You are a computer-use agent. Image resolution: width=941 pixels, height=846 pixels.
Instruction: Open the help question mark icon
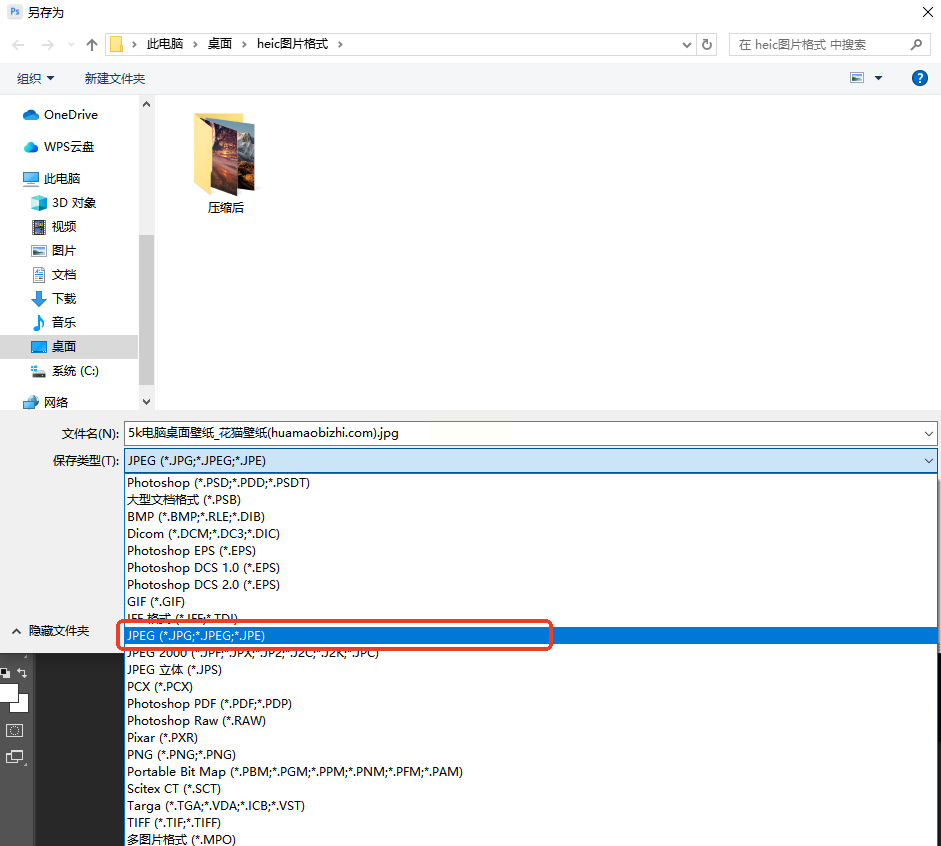[x=919, y=78]
